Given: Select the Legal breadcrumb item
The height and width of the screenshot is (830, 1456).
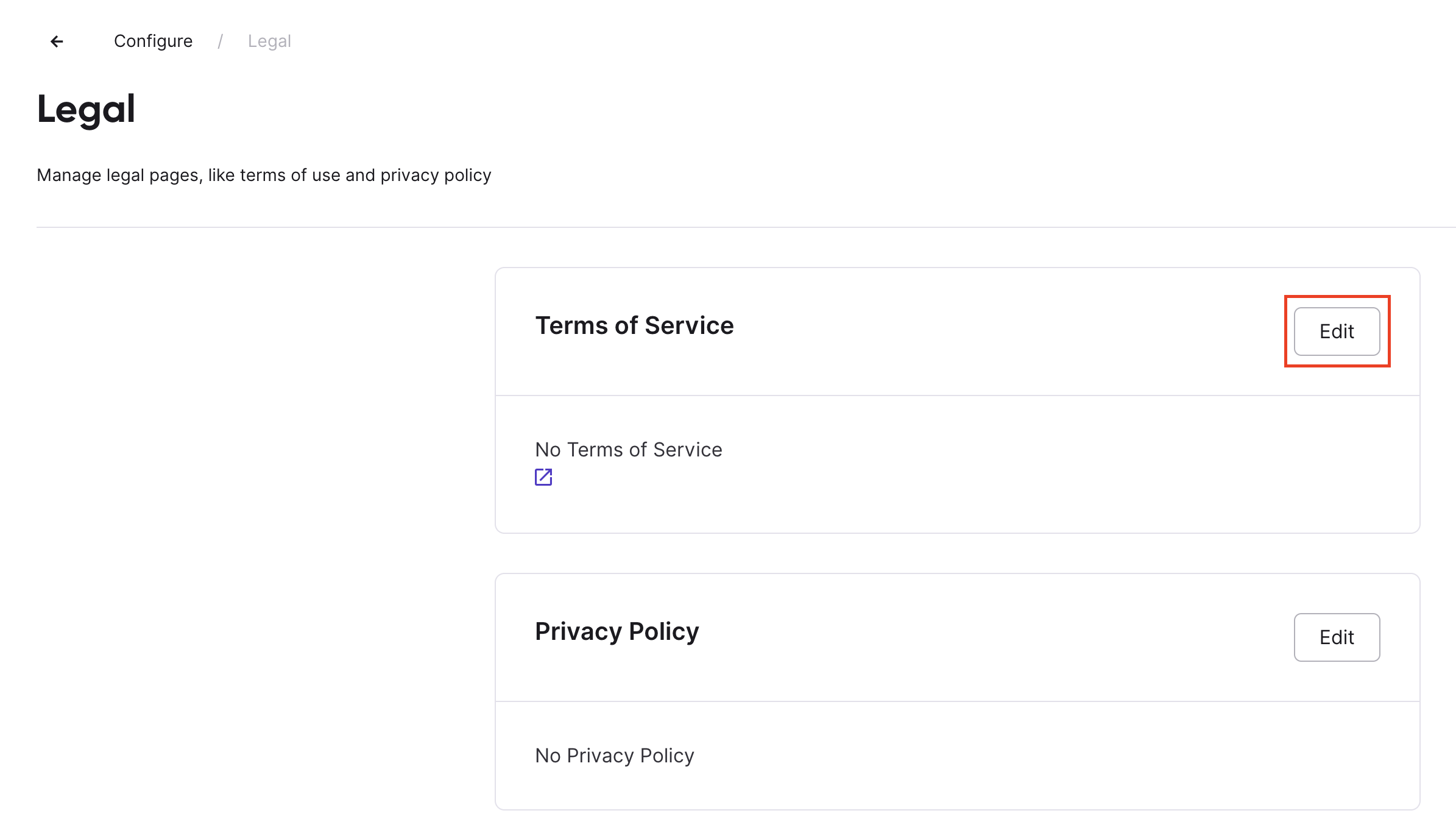Looking at the screenshot, I should [269, 41].
